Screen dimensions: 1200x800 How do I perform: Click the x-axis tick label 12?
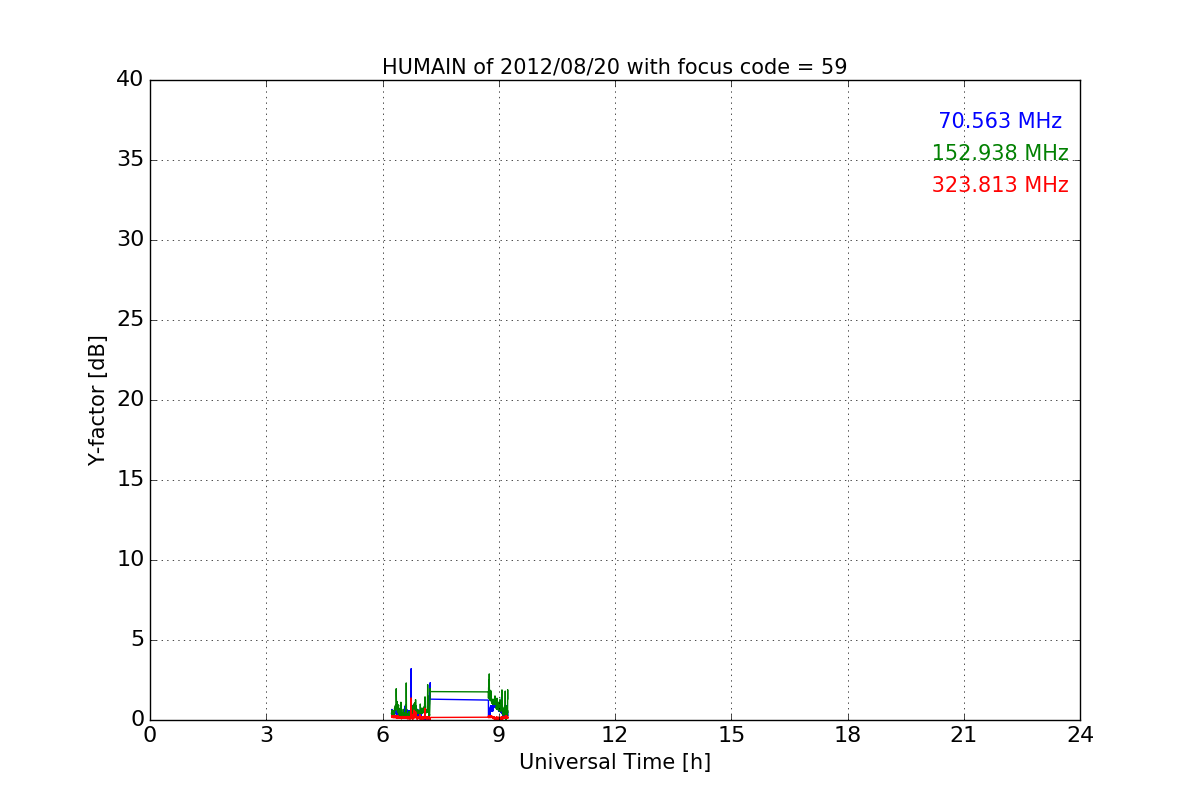615,734
